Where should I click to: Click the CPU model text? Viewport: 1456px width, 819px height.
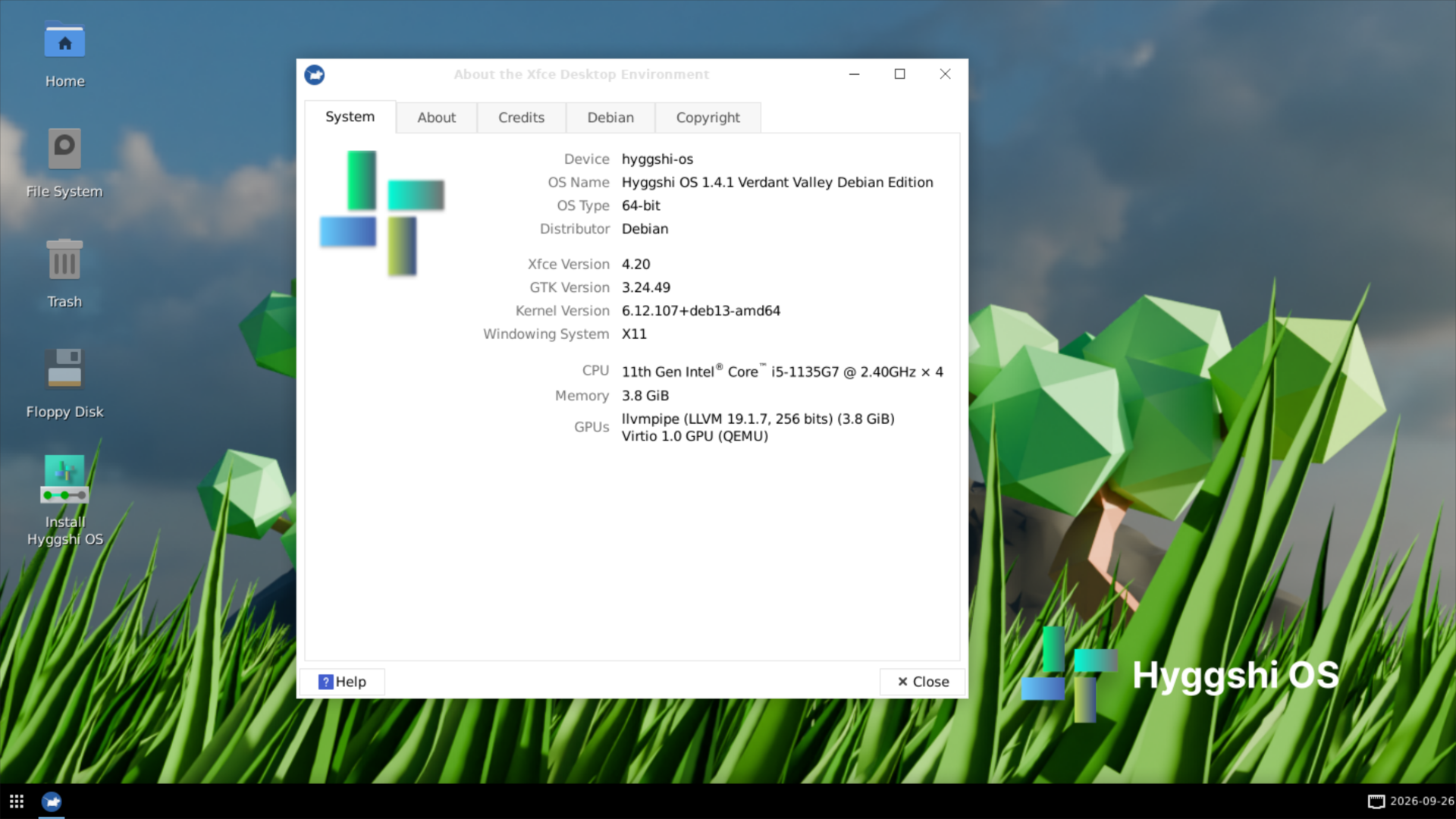[783, 372]
